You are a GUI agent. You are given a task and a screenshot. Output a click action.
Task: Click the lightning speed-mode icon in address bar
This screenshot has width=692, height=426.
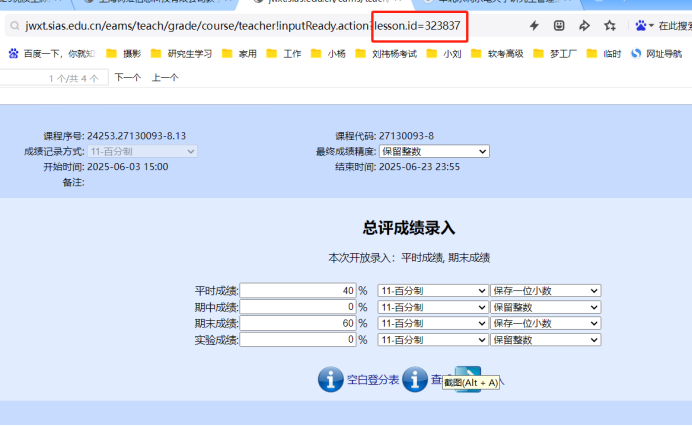[534, 26]
